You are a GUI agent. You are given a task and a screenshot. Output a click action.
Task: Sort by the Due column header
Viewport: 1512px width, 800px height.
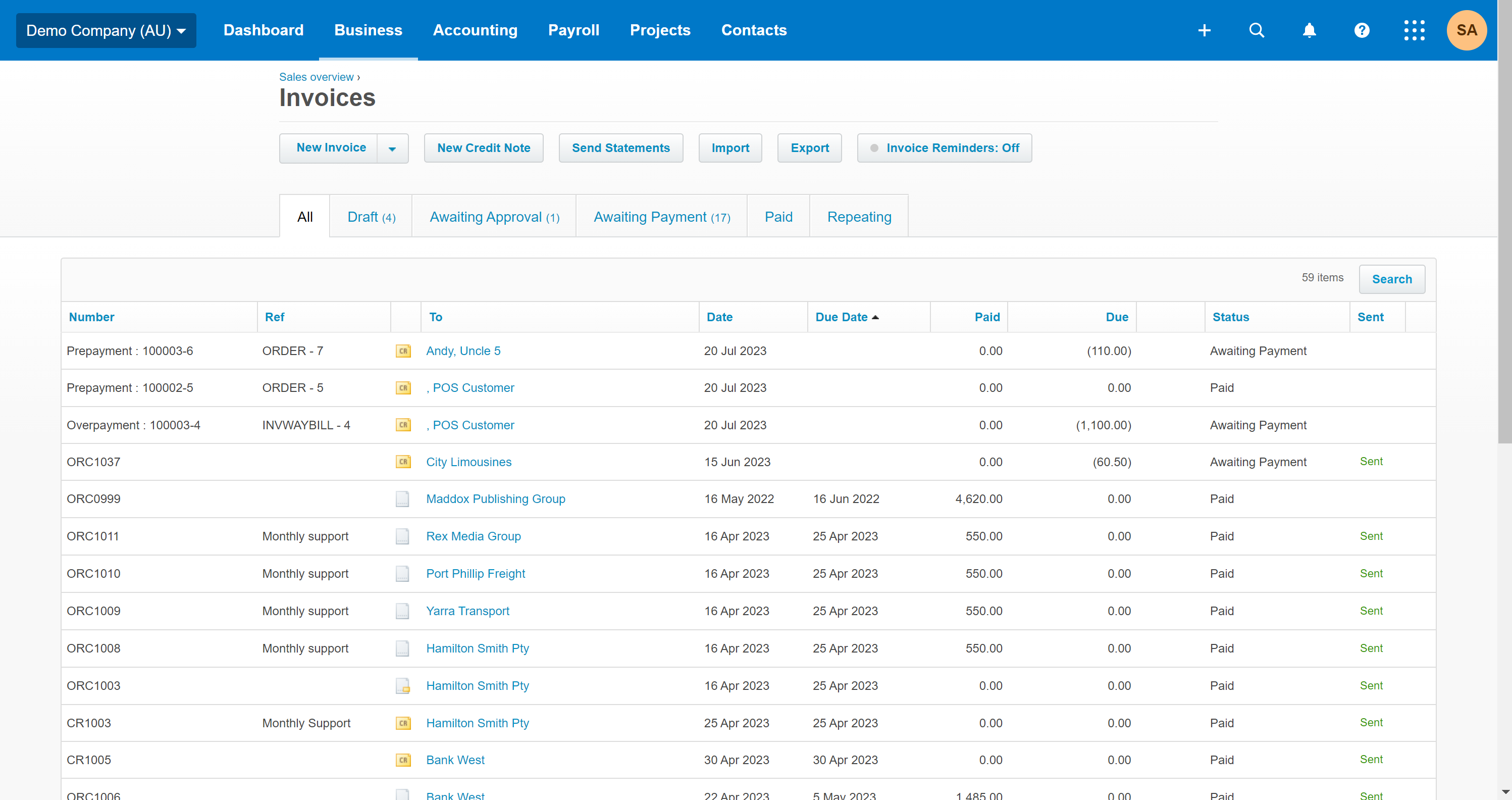[1116, 317]
